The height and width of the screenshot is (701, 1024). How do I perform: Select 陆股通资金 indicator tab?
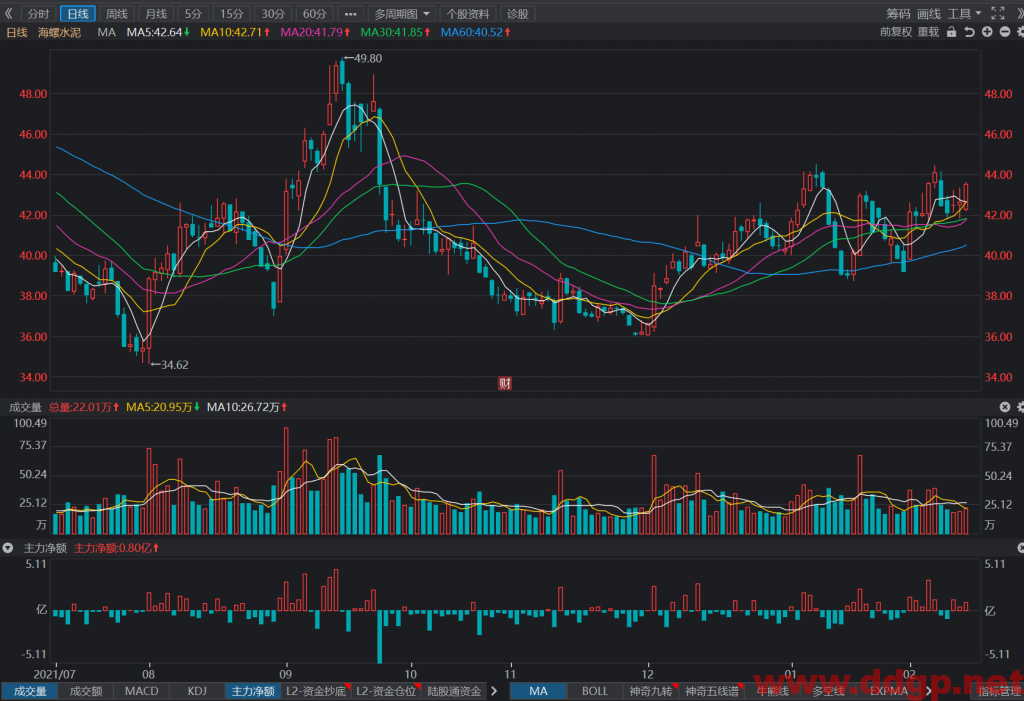[455, 691]
